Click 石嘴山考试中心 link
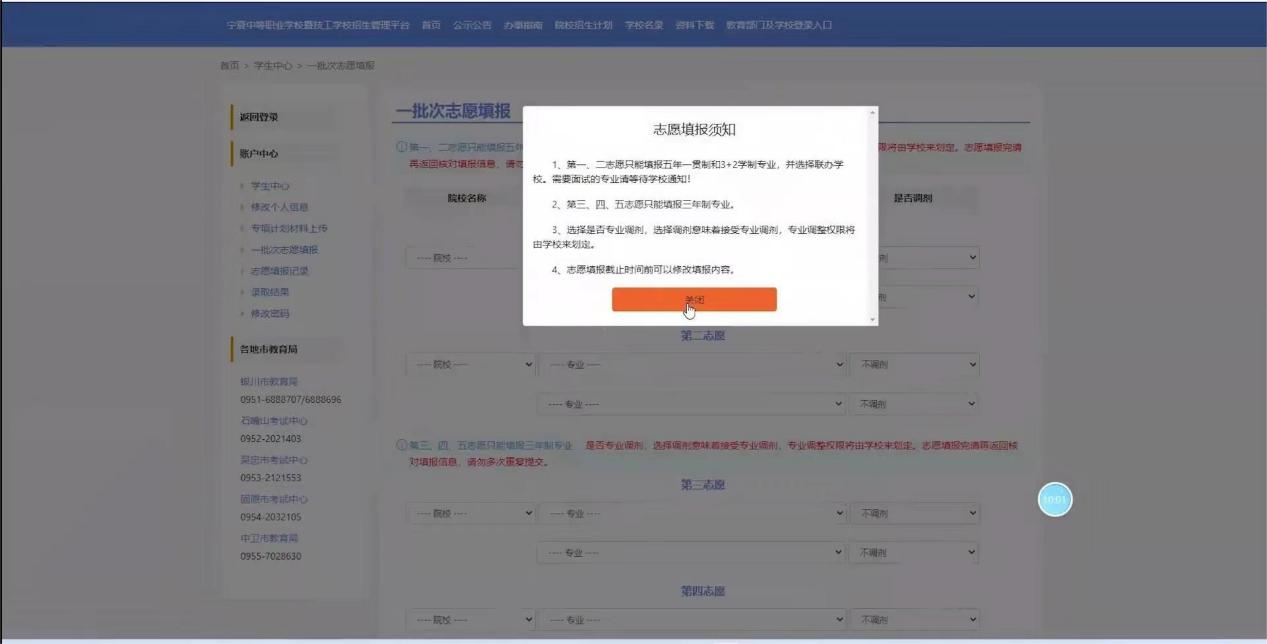Screen dimensions: 1267x644 coord(273,421)
